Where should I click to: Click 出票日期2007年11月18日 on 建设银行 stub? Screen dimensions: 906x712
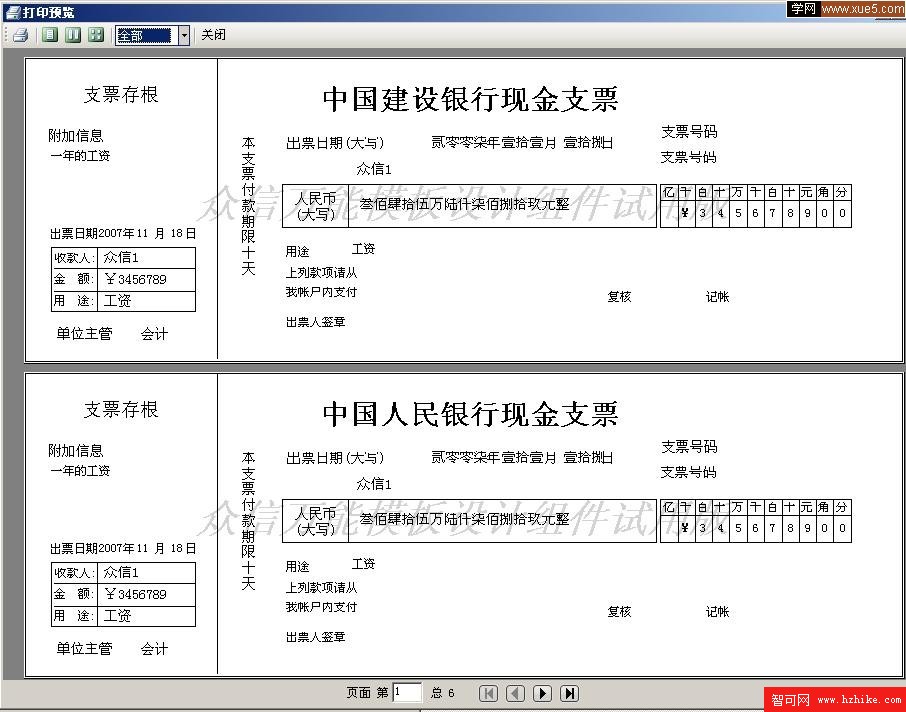point(122,233)
